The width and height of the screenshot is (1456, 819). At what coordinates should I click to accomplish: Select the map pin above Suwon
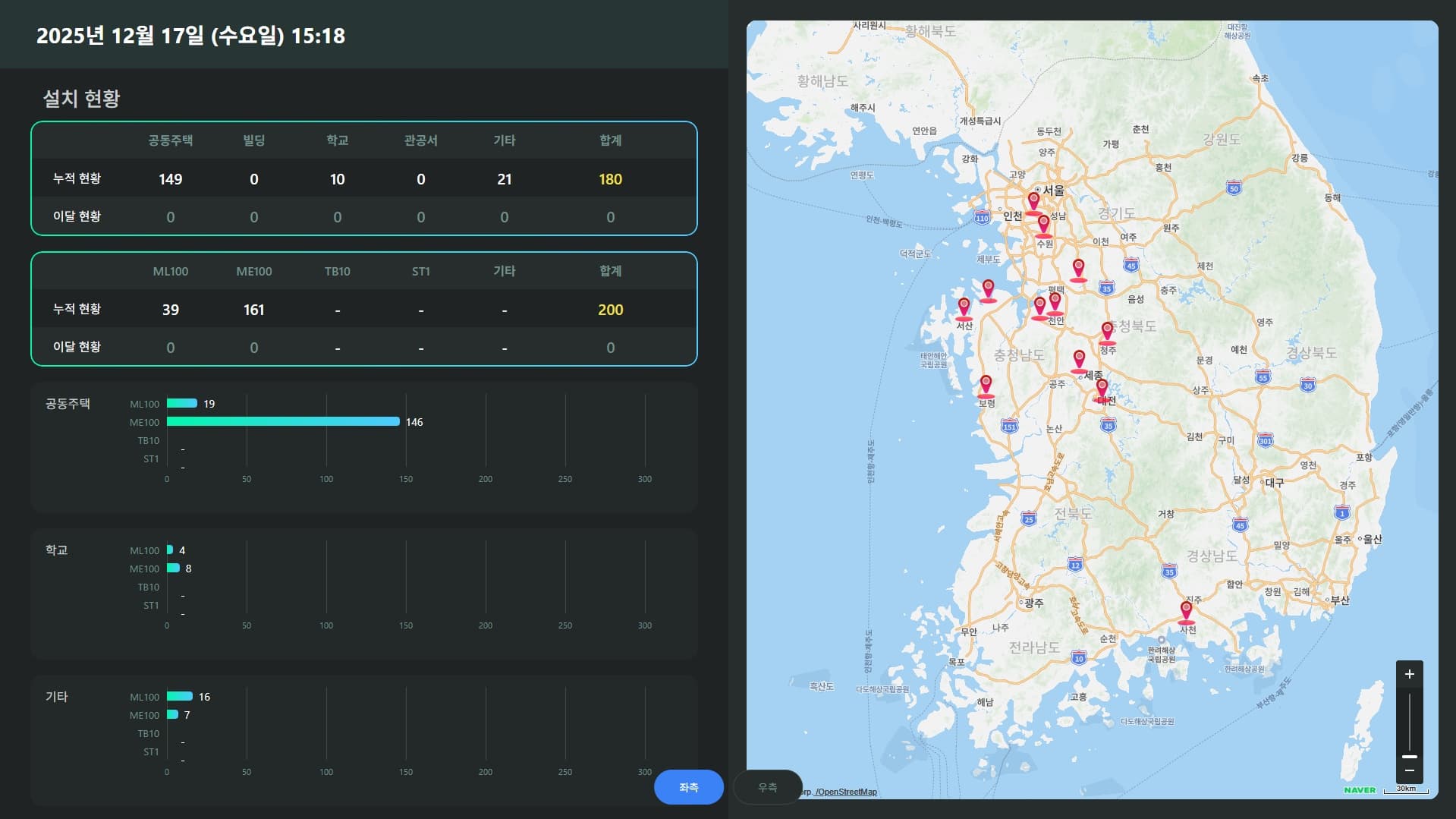tap(1043, 225)
